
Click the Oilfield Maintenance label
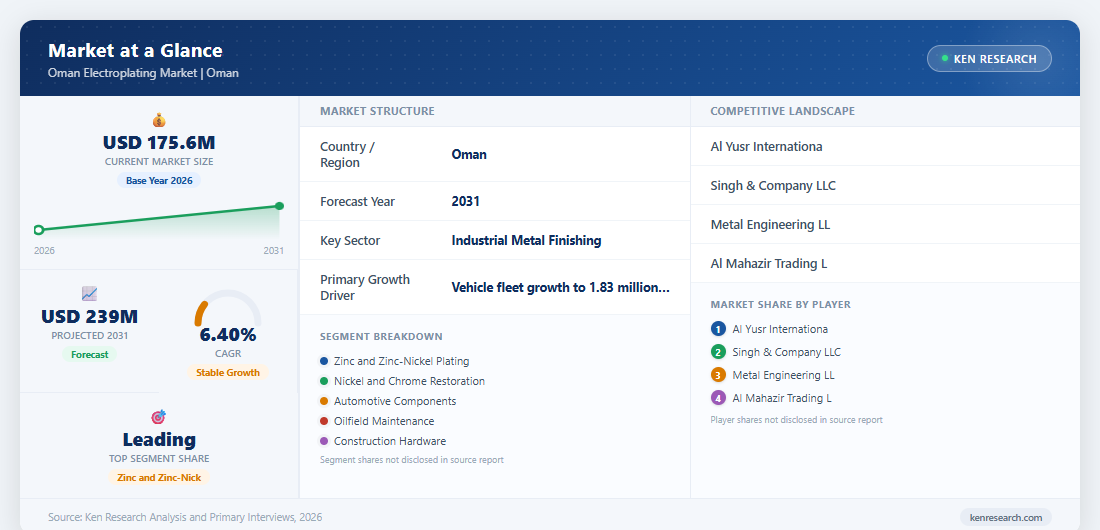point(384,421)
